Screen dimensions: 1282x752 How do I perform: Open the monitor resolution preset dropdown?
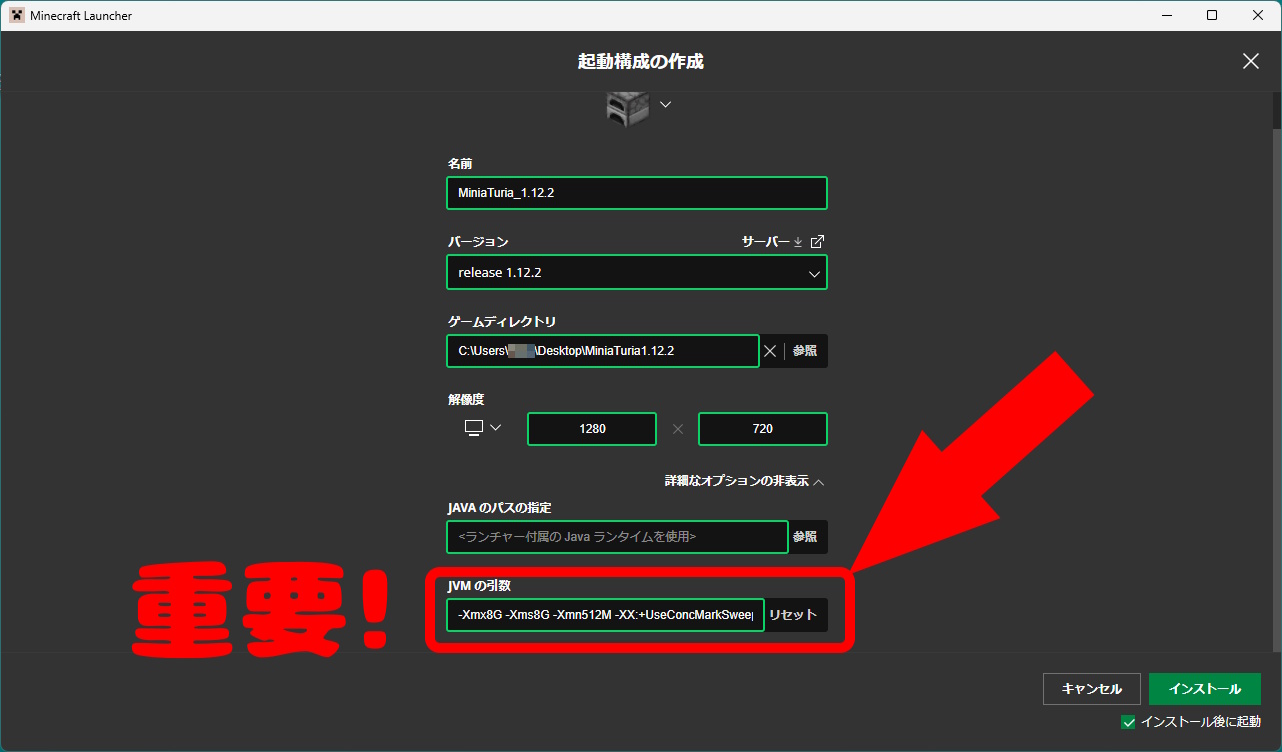(482, 428)
